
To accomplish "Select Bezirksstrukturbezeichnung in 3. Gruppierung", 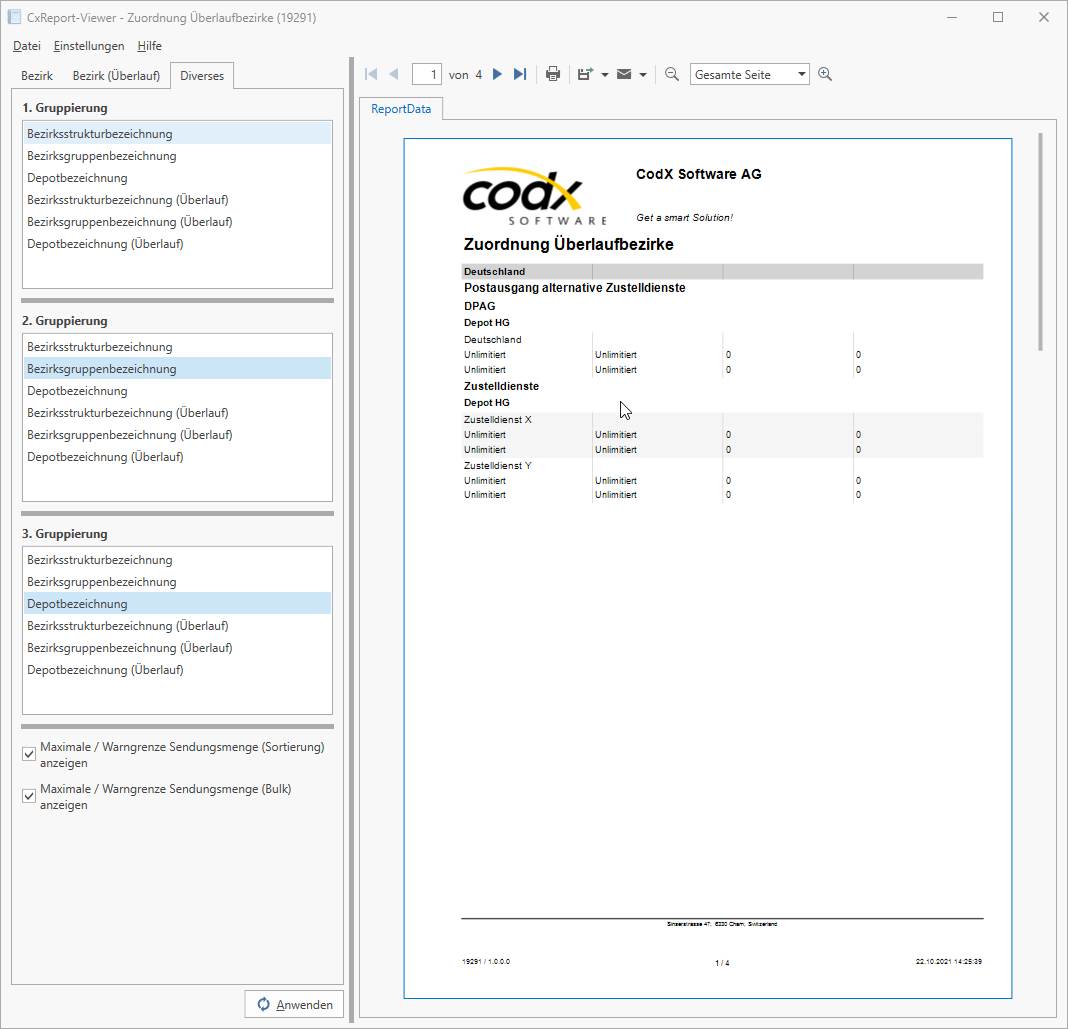I will [x=177, y=560].
